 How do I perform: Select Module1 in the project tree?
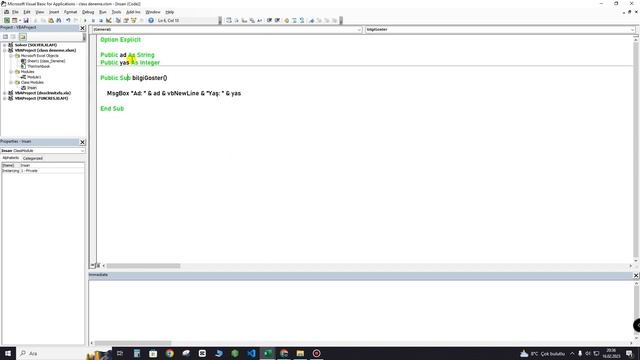pos(34,77)
